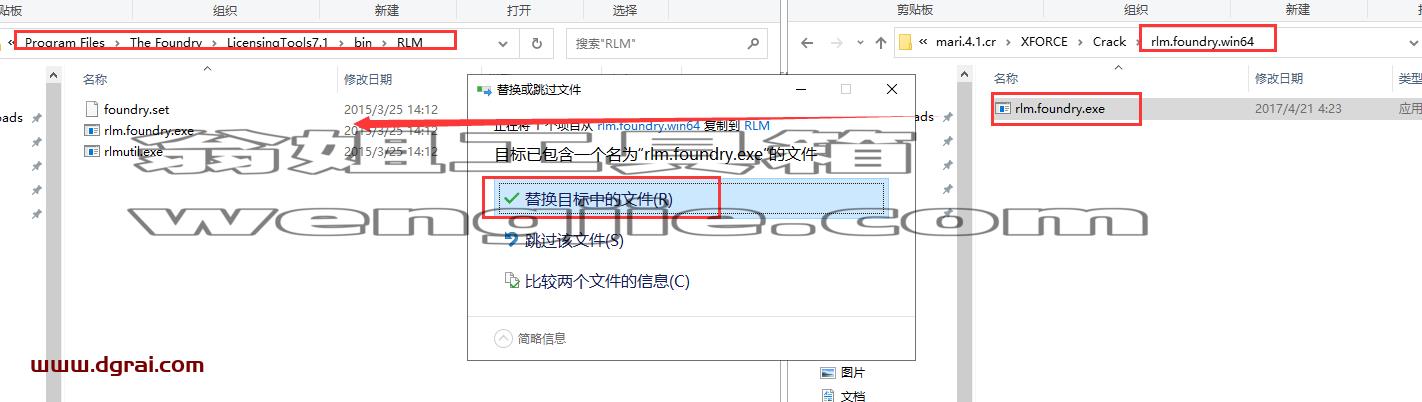Click the RLM destination link in the dialog

[757, 126]
